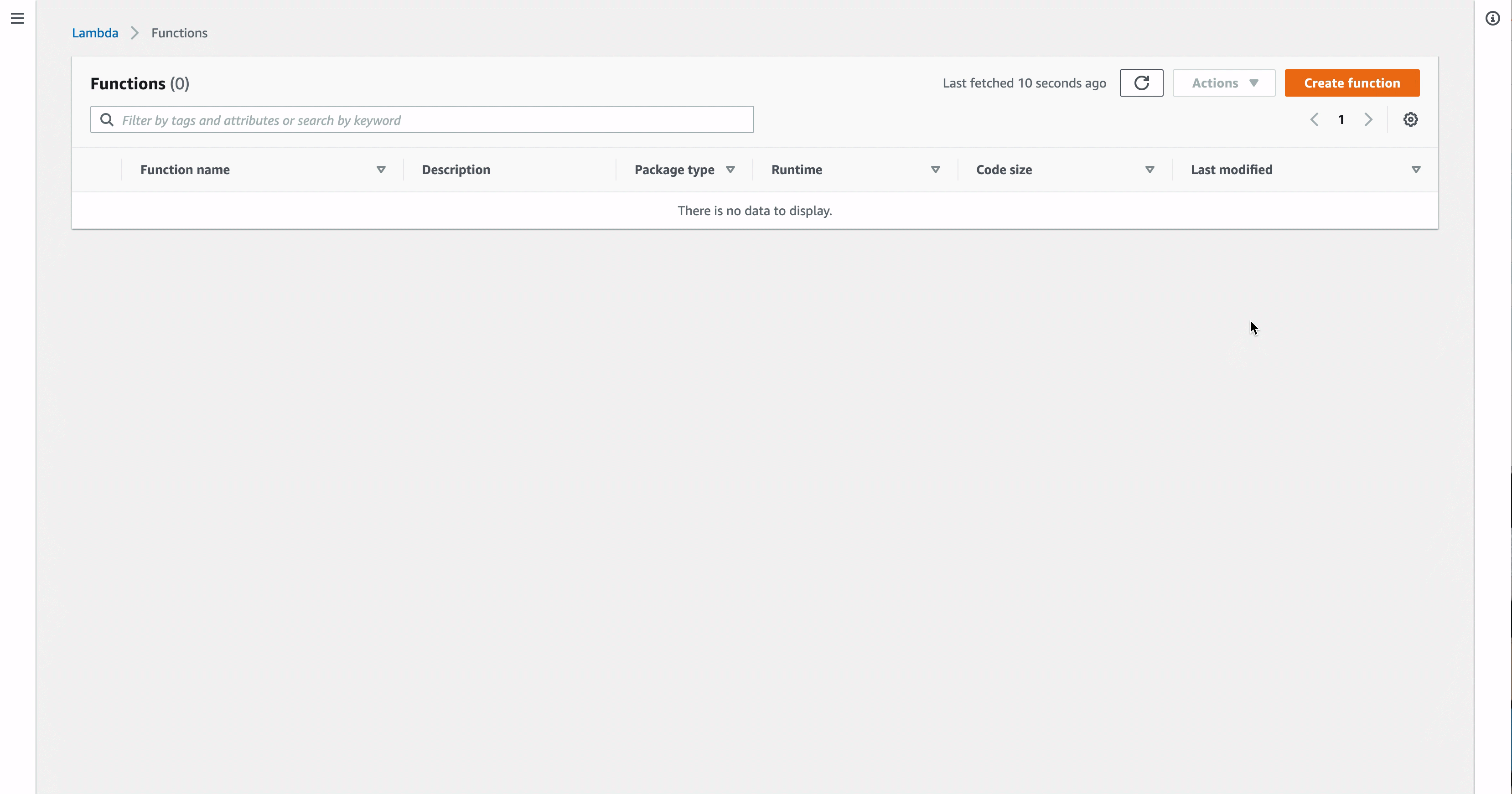Click the page number indicator

[1341, 119]
